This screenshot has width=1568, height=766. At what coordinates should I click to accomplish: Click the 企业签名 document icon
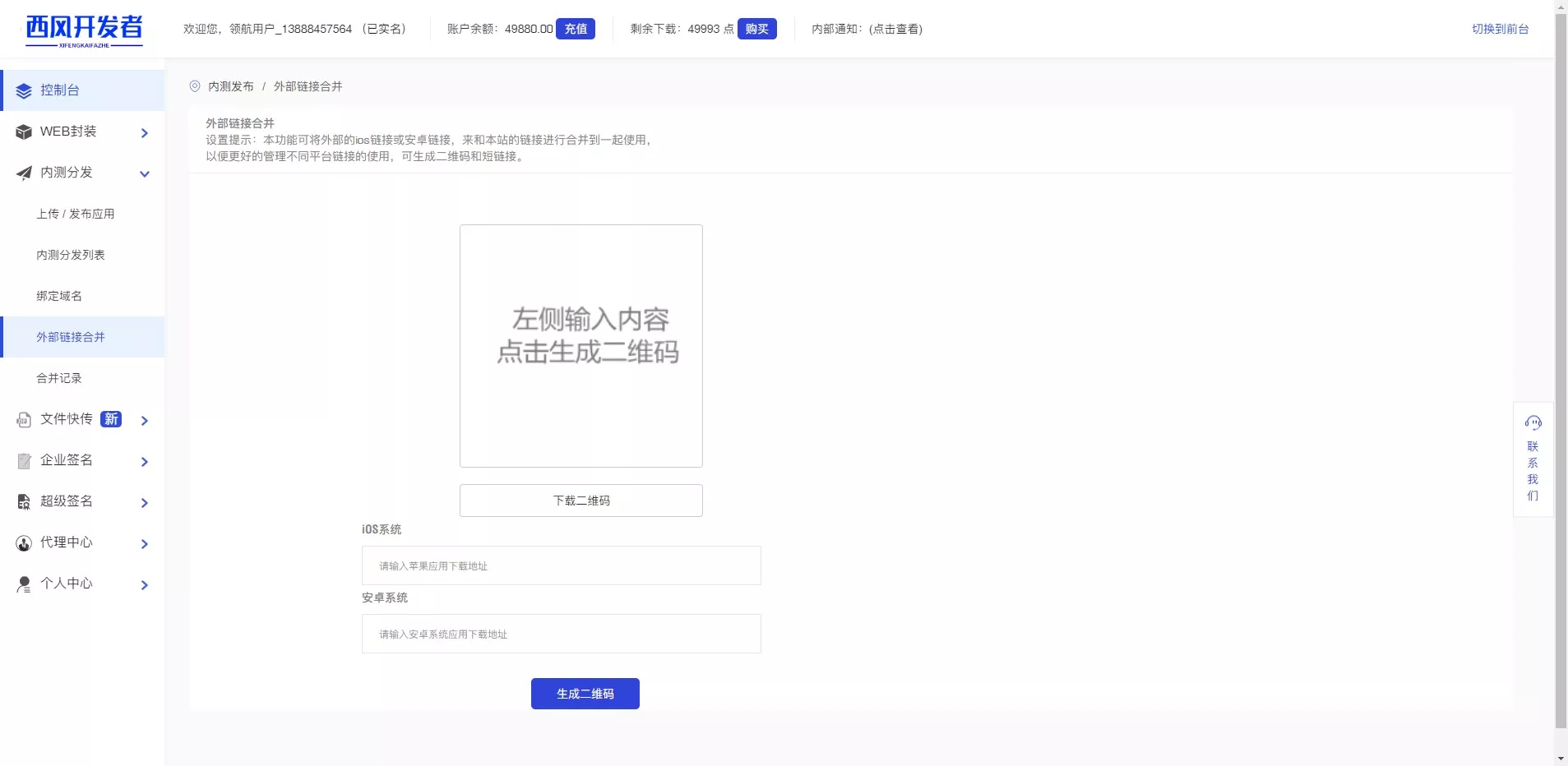(x=24, y=461)
